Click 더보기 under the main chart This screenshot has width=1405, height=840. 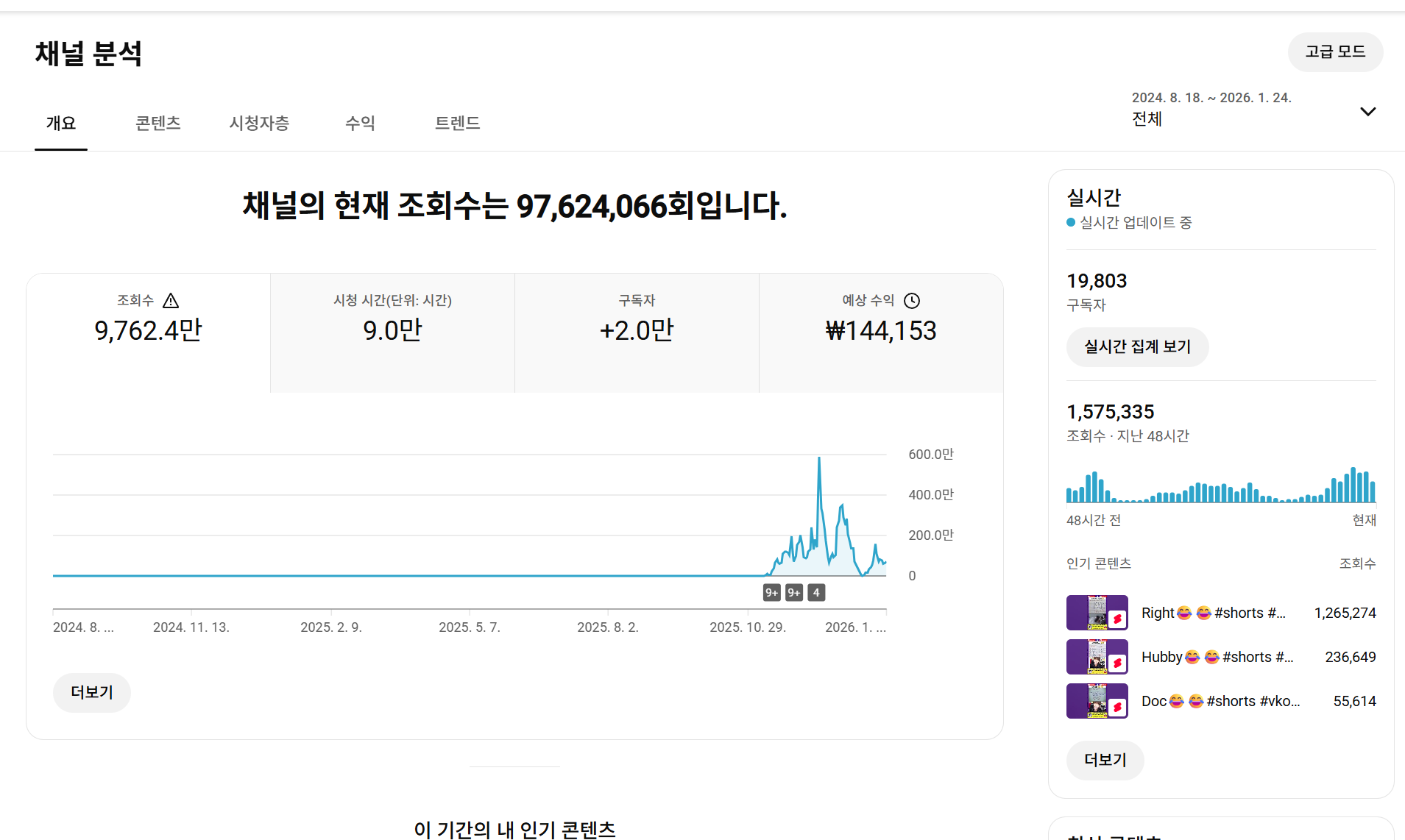click(92, 692)
